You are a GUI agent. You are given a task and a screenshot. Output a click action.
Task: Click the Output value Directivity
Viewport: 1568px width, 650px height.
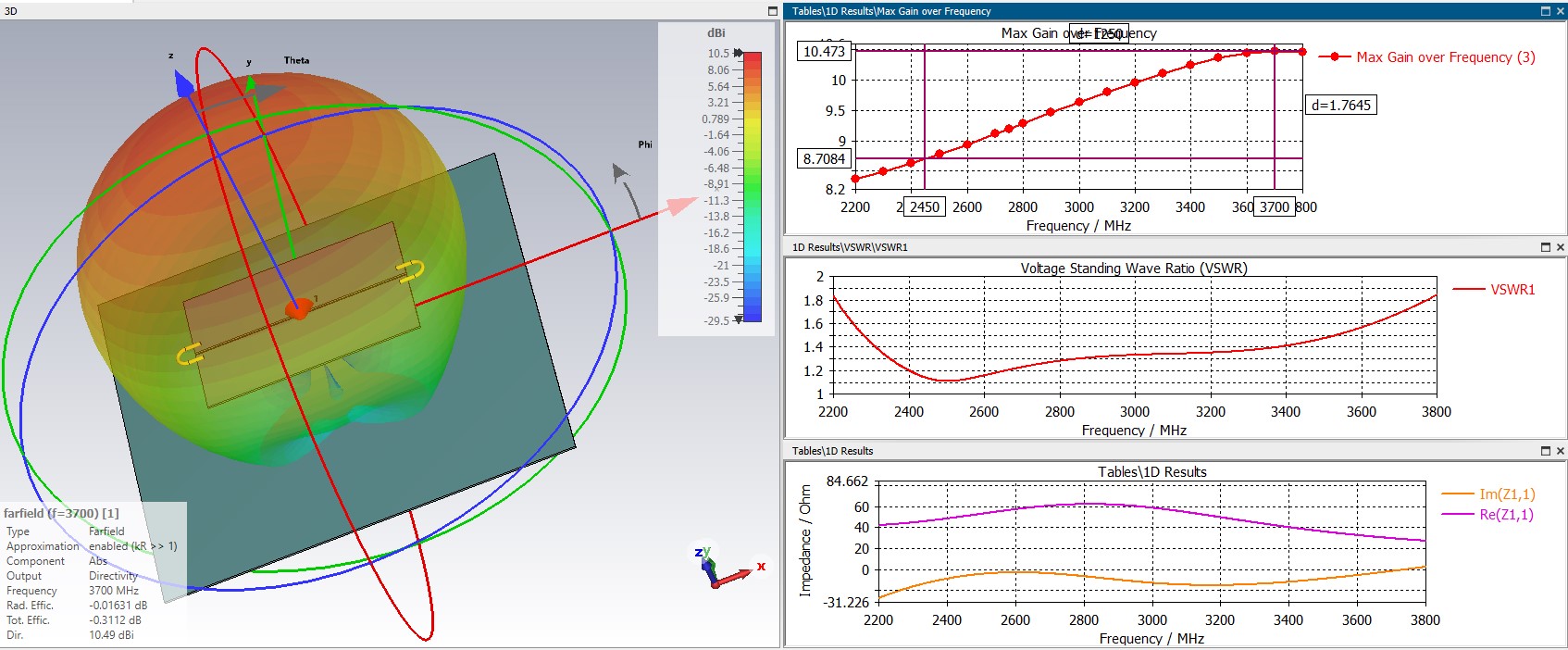point(113,576)
